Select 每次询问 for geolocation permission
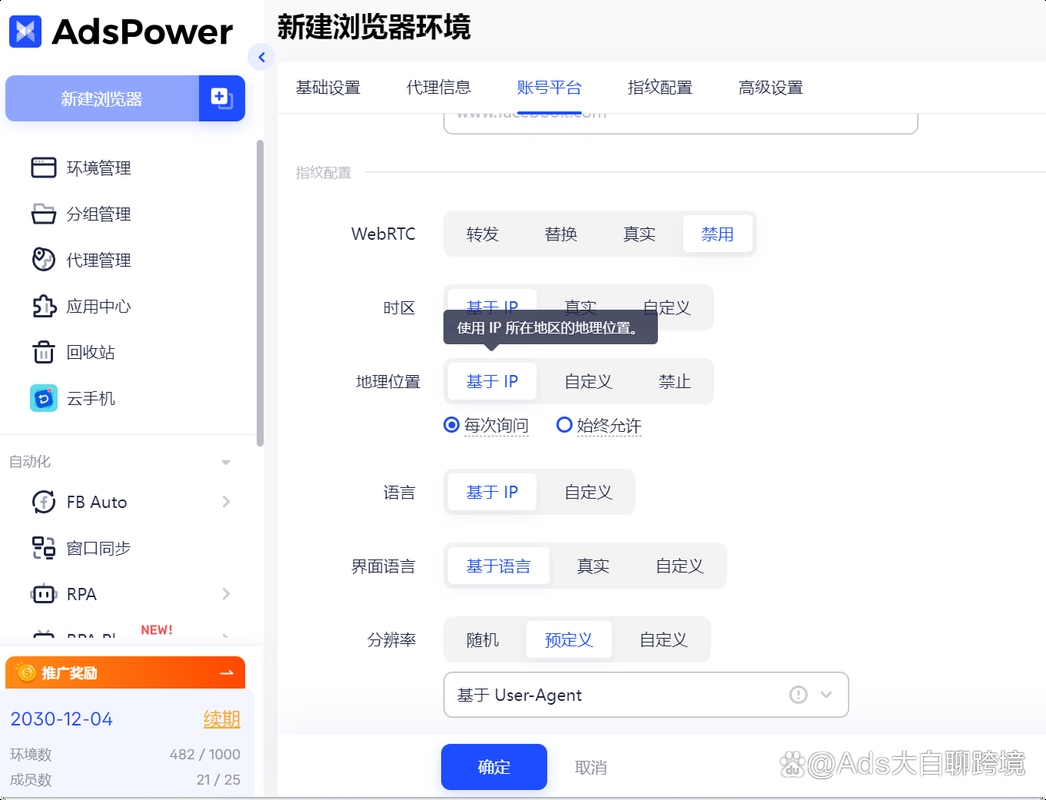 (488, 425)
